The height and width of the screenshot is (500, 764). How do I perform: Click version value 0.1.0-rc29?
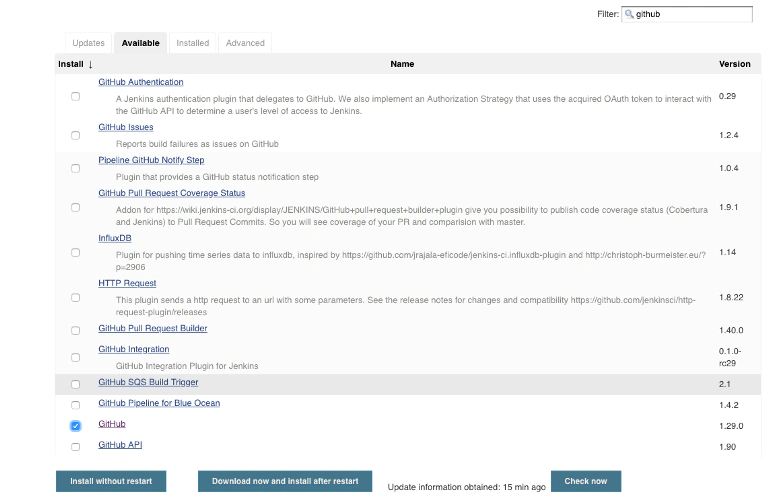(x=729, y=357)
